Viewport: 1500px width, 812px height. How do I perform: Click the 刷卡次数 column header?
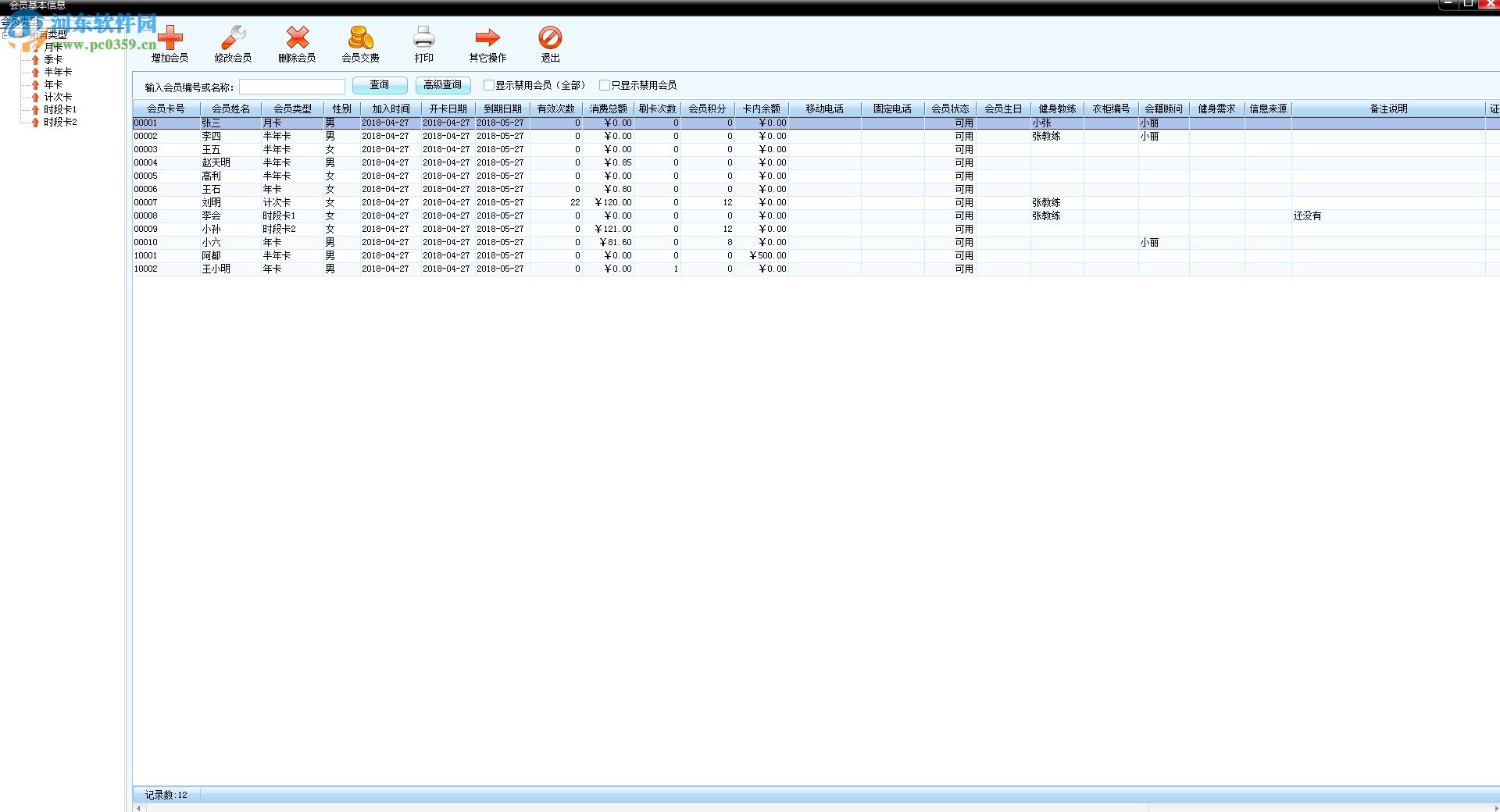point(657,109)
